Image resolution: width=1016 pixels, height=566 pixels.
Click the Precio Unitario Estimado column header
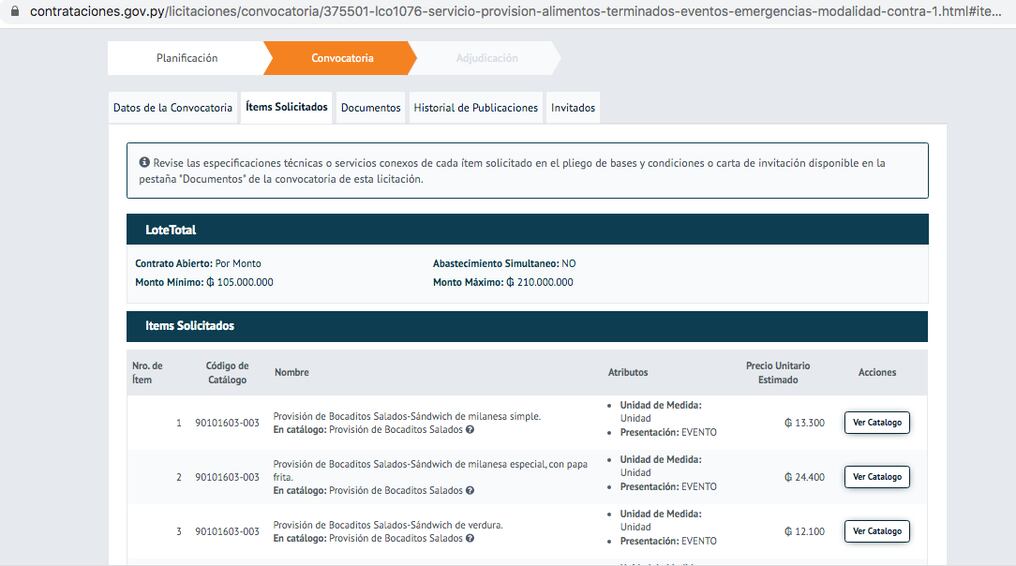coord(778,372)
